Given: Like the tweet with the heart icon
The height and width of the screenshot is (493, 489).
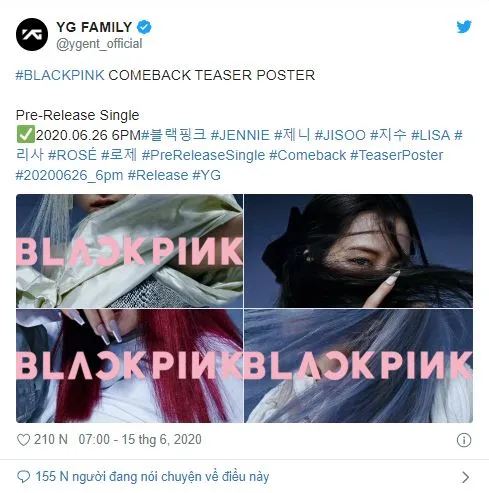Looking at the screenshot, I should 23,440.
